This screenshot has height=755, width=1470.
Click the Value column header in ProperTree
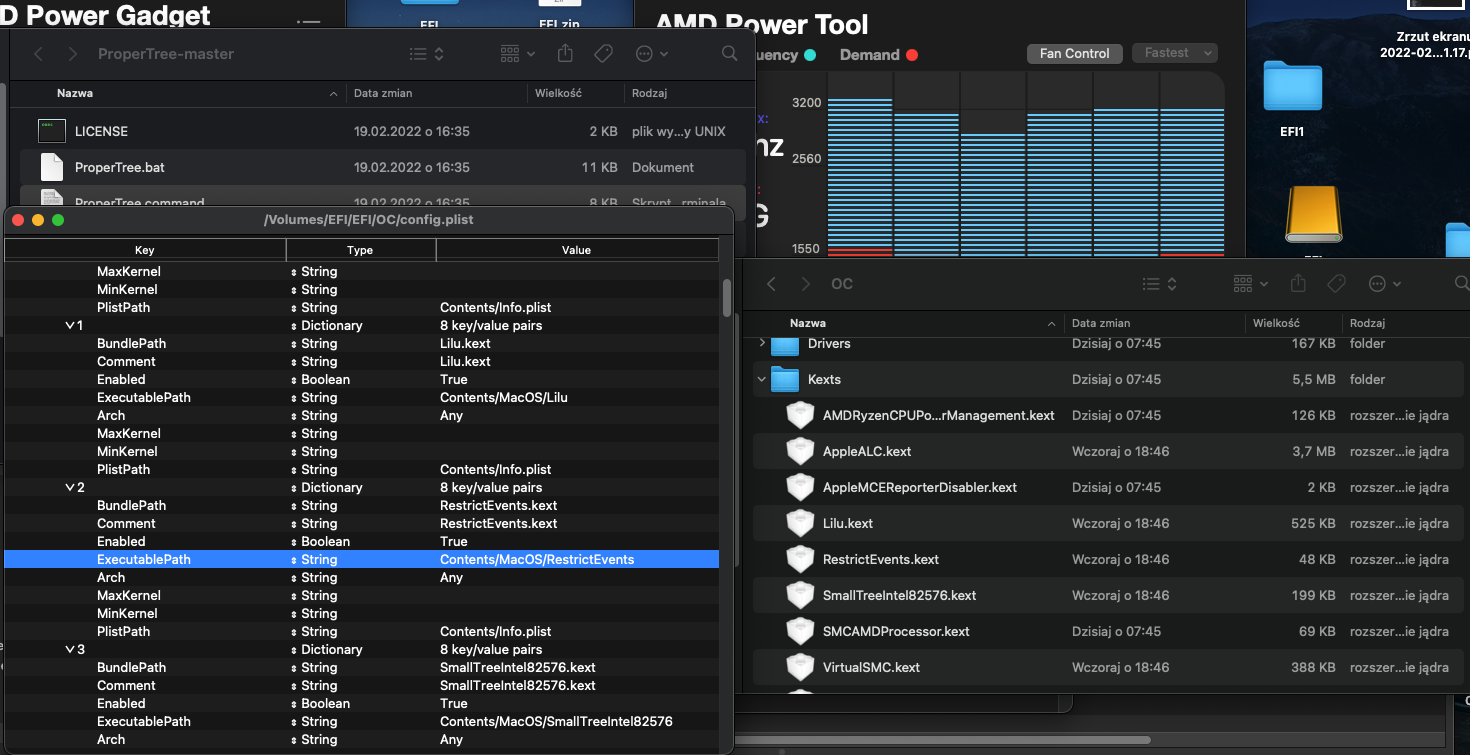pyautogui.click(x=576, y=250)
